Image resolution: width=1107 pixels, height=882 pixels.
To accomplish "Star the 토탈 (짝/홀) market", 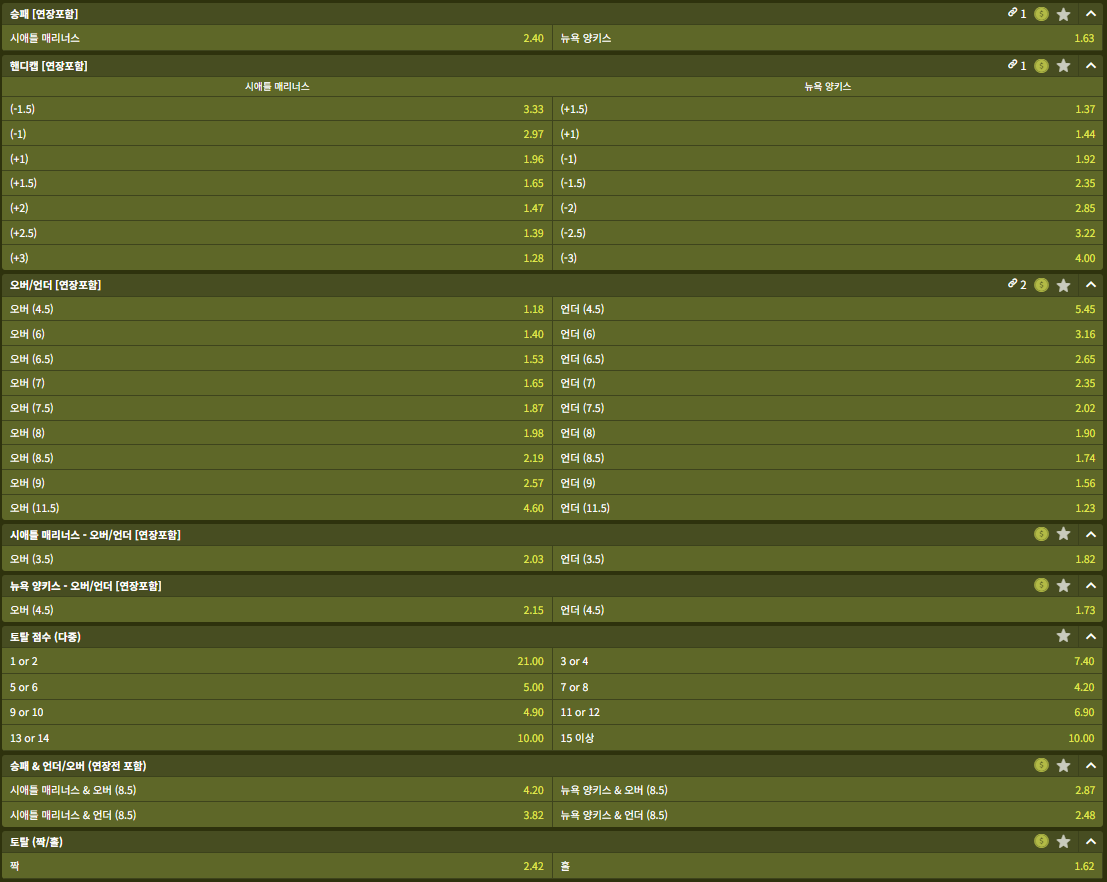I will [x=1063, y=842].
